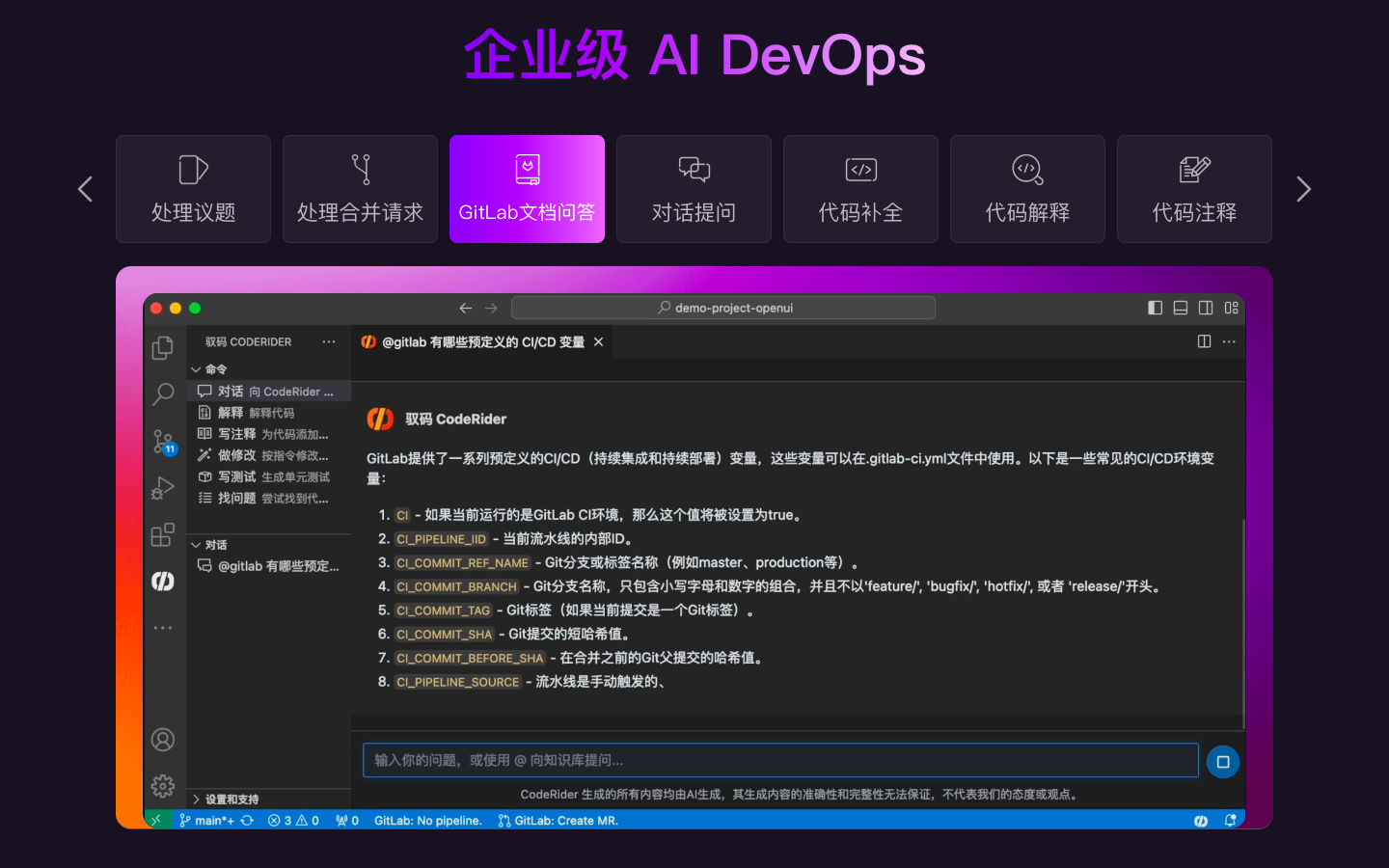Select the 代码注释 feature card

[x=1194, y=189]
